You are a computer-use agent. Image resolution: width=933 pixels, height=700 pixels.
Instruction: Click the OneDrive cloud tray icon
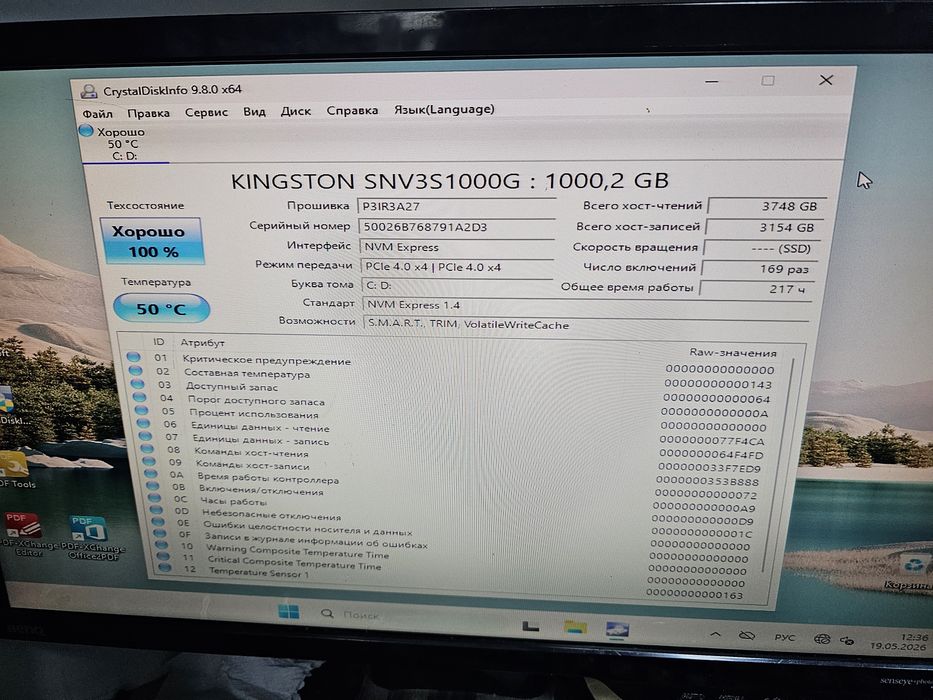[747, 636]
